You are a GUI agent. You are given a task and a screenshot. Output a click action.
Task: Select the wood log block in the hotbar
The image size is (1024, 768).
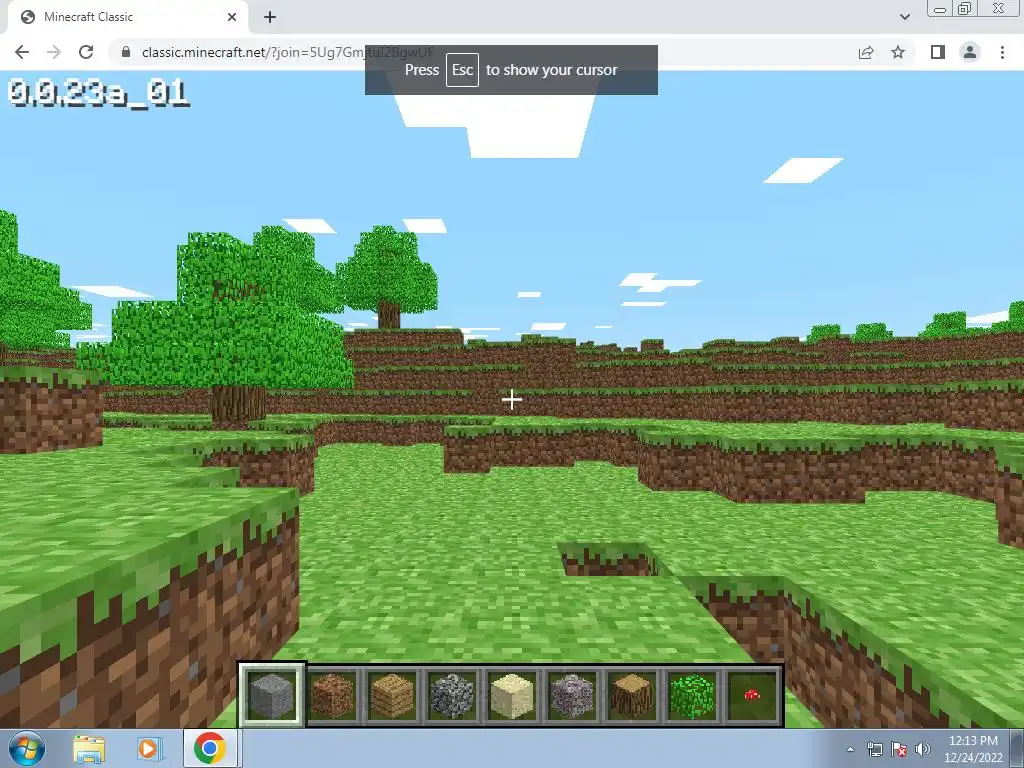pyautogui.click(x=632, y=695)
